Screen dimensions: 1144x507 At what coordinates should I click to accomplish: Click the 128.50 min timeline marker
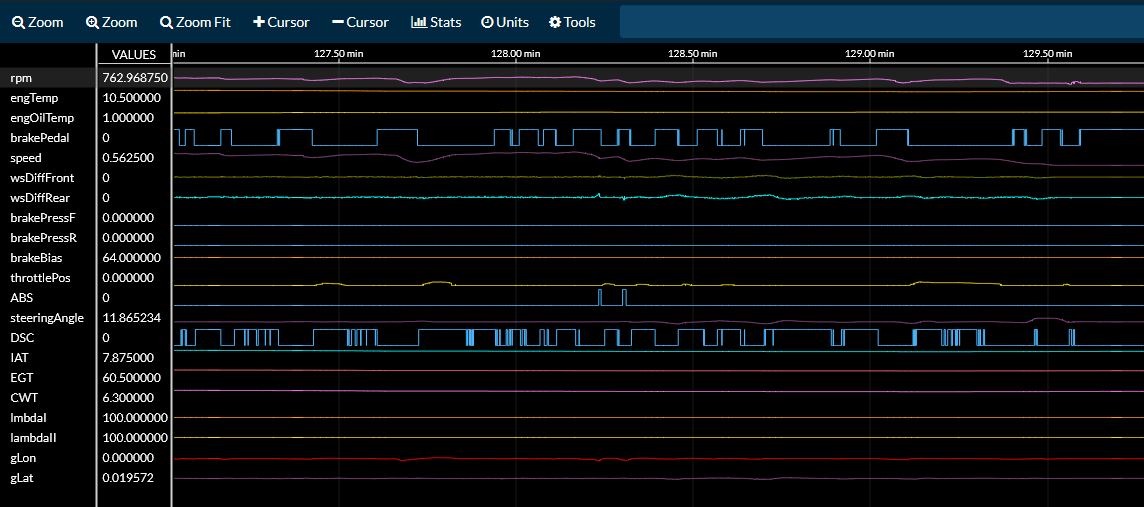tap(693, 53)
